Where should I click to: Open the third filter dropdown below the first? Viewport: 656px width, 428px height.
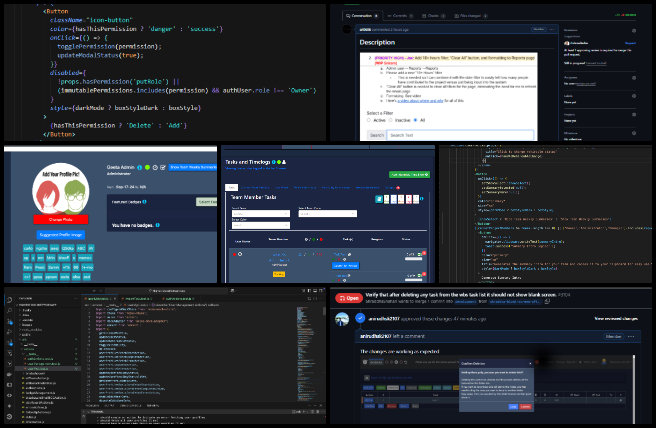pos(261,225)
